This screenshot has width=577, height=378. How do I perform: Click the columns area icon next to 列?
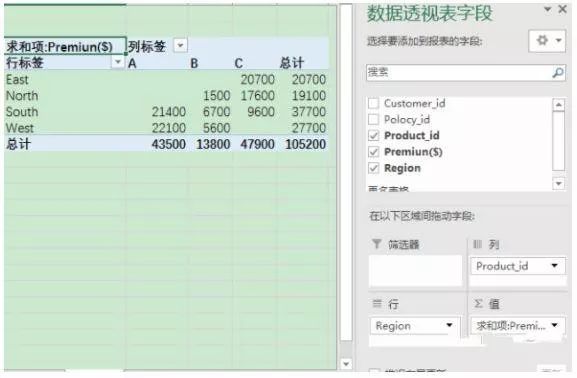pyautogui.click(x=477, y=244)
